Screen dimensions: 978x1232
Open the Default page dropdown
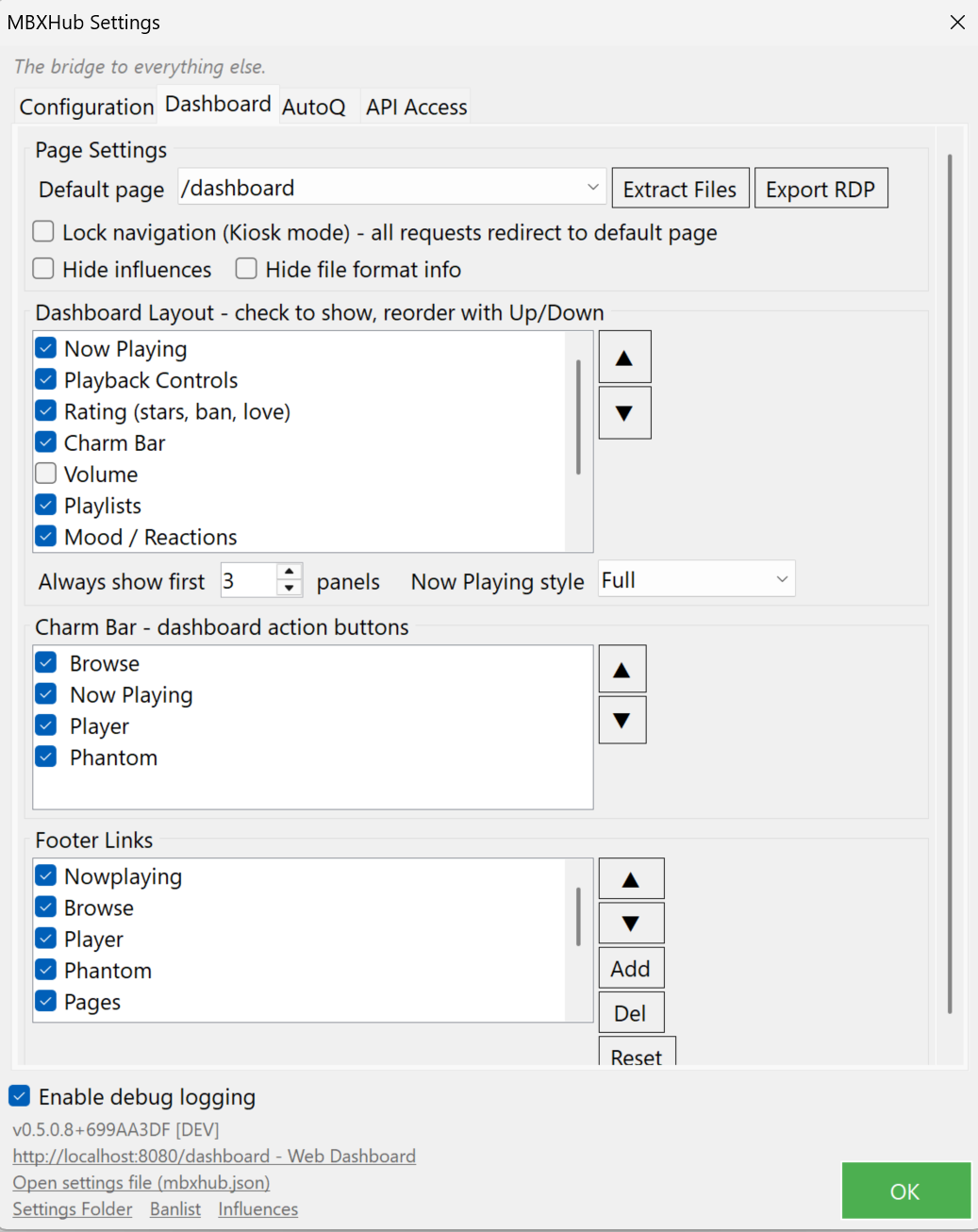coord(592,187)
